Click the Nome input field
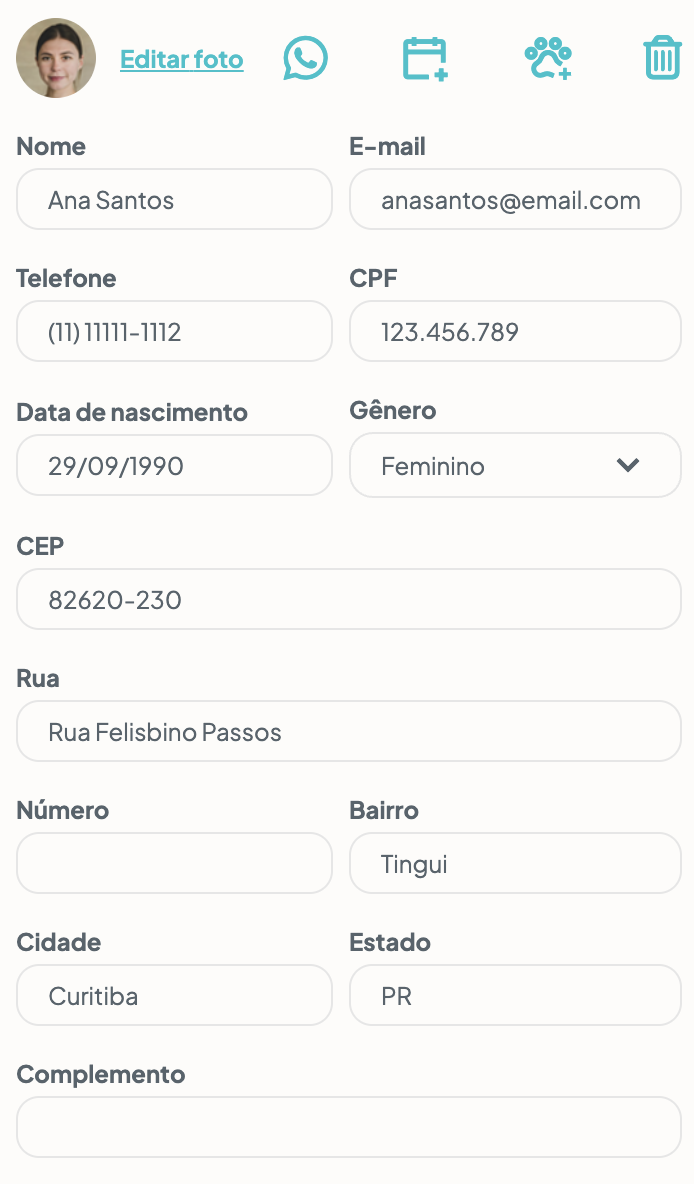The width and height of the screenshot is (694, 1184). pos(174,199)
